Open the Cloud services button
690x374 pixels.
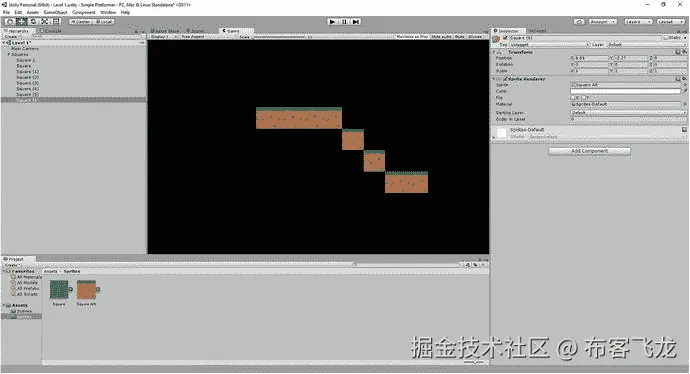pos(579,21)
